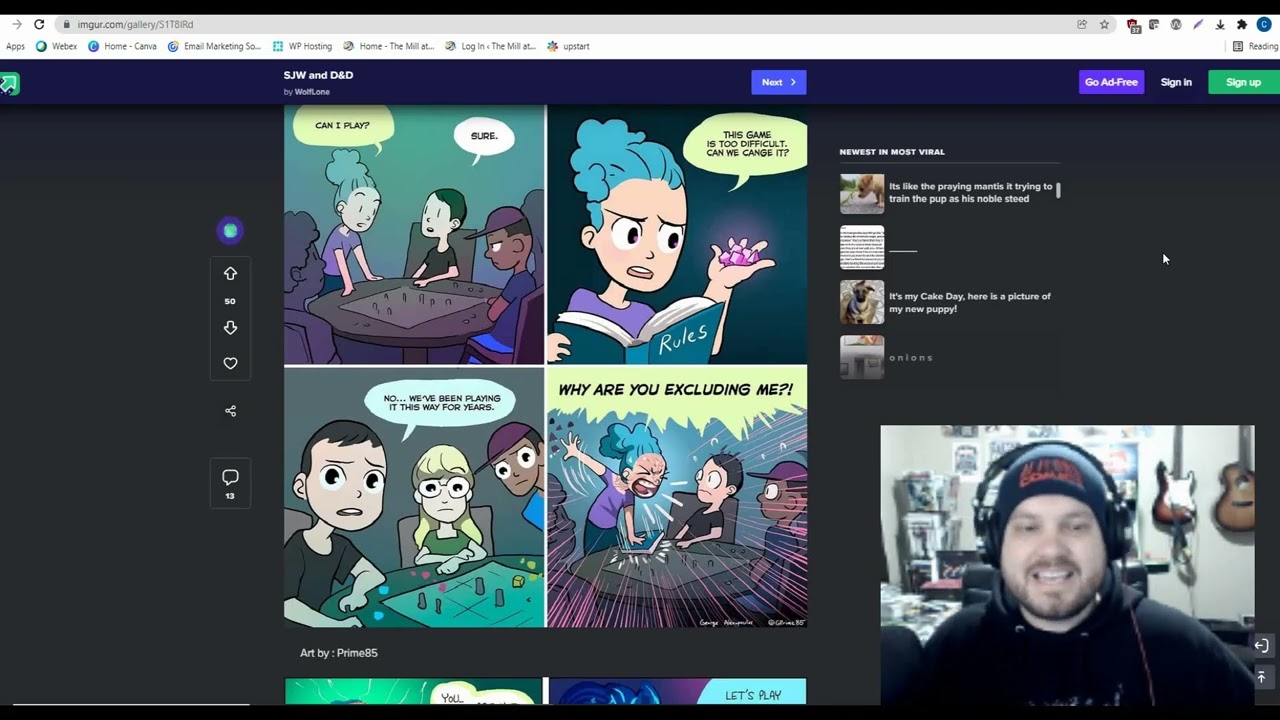Go to Next post

point(778,82)
